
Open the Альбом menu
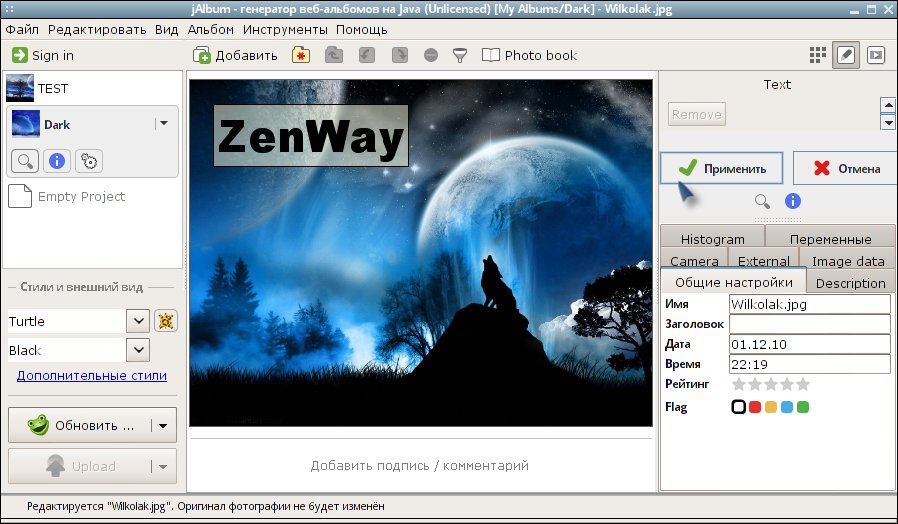(x=211, y=30)
